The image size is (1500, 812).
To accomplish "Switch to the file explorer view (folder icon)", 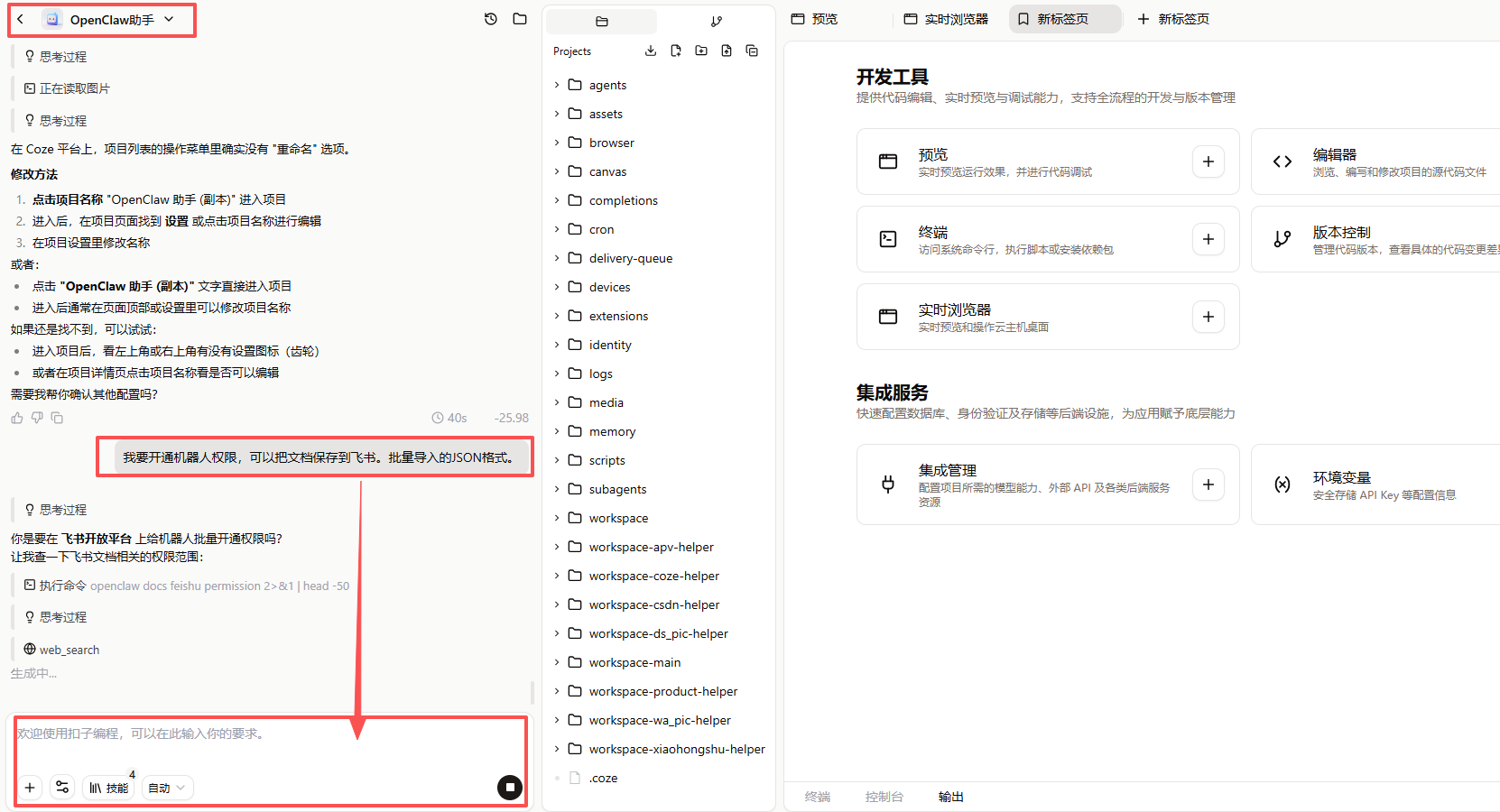I will pyautogui.click(x=601, y=20).
